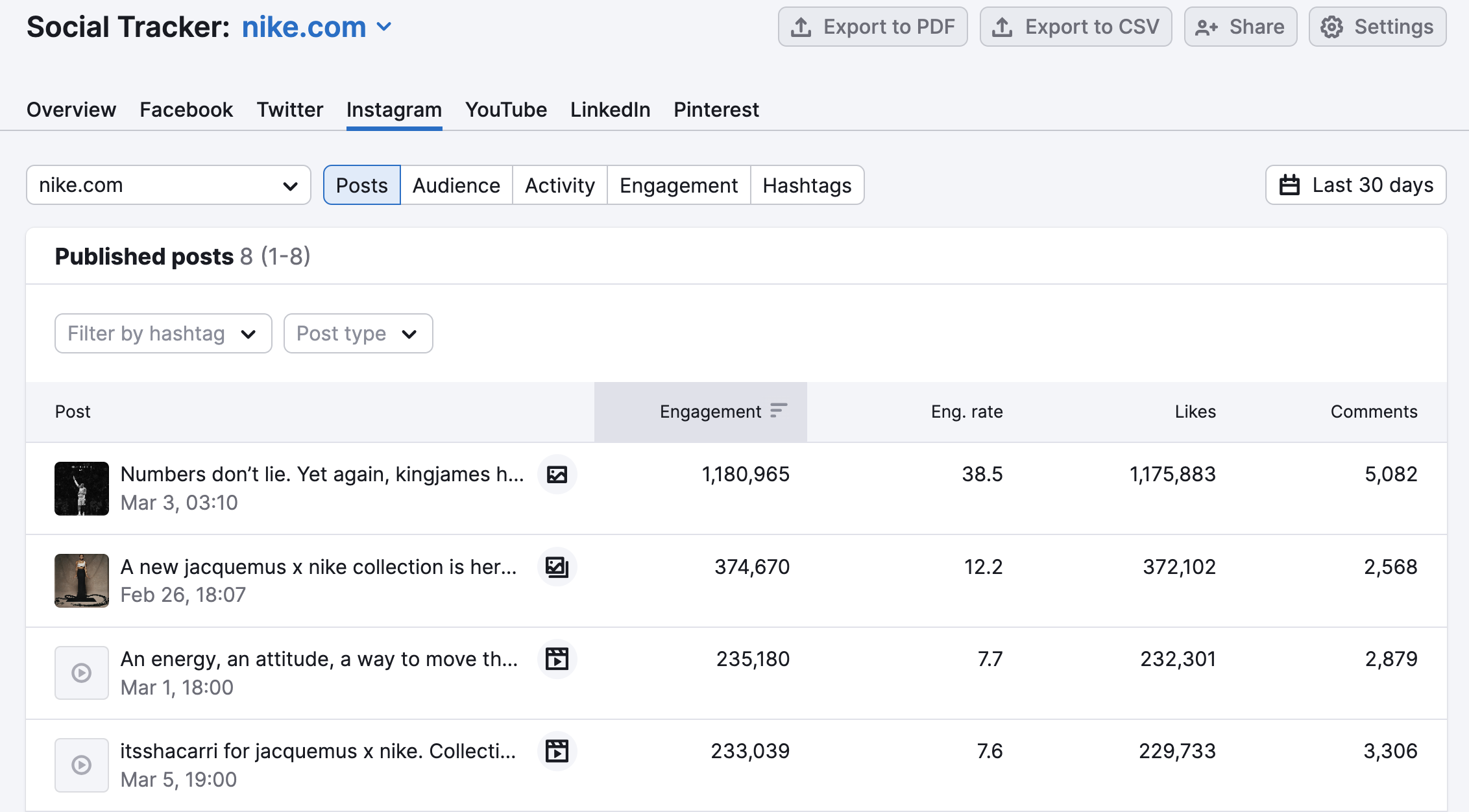Select the Hashtags view toggle
Image resolution: width=1469 pixels, height=812 pixels.
click(x=807, y=185)
